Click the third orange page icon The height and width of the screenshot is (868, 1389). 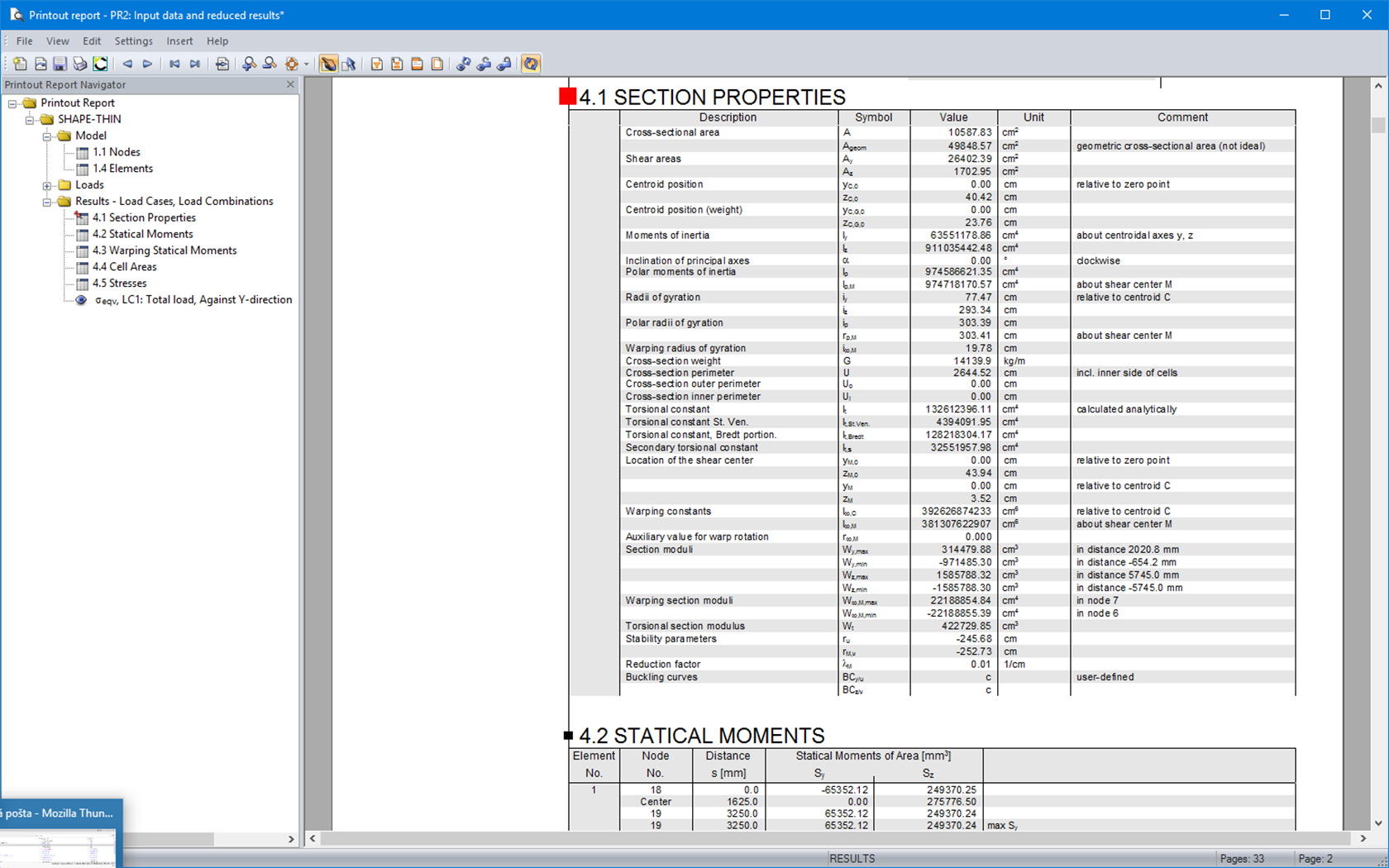tap(417, 64)
